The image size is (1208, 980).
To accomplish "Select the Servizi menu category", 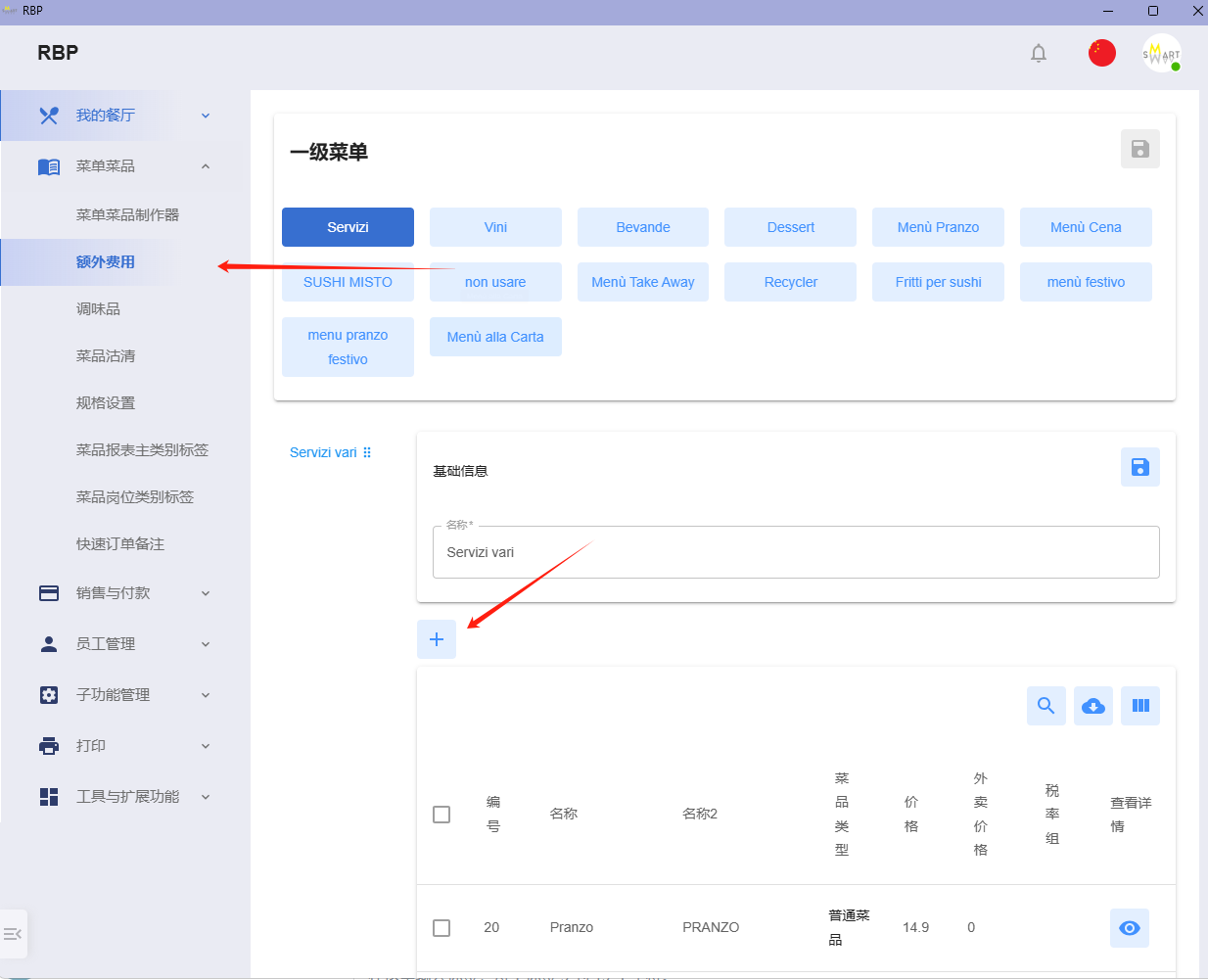I will (348, 227).
